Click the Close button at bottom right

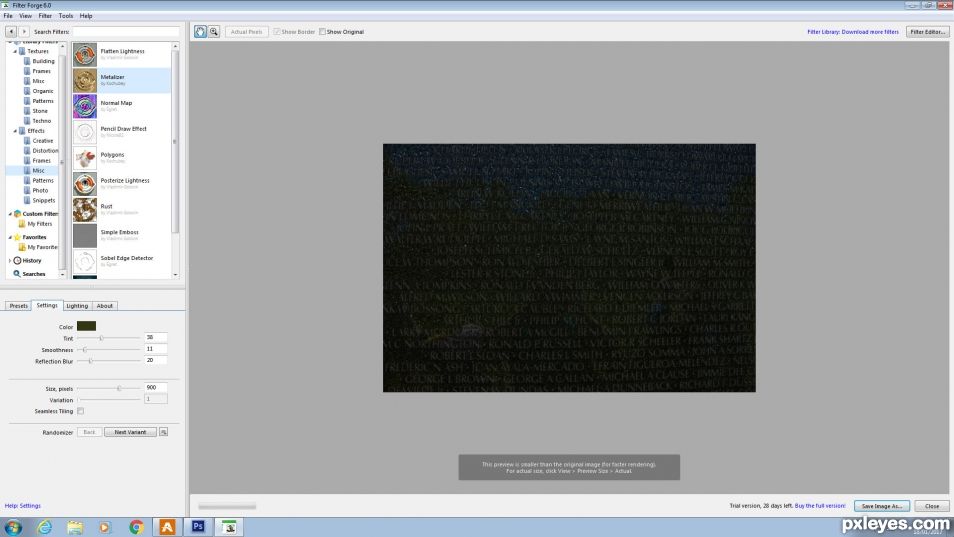point(932,506)
